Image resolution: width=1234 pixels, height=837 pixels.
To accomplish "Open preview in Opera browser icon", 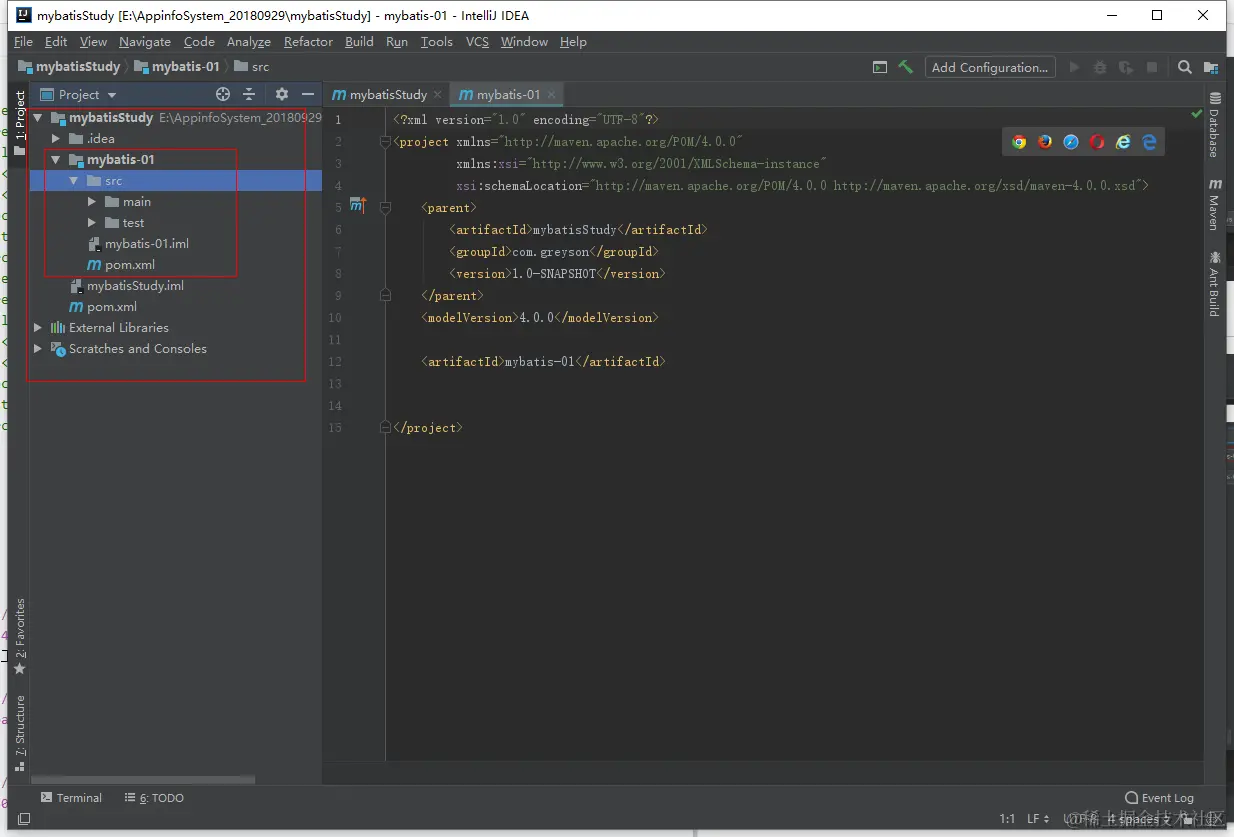I will click(1097, 142).
